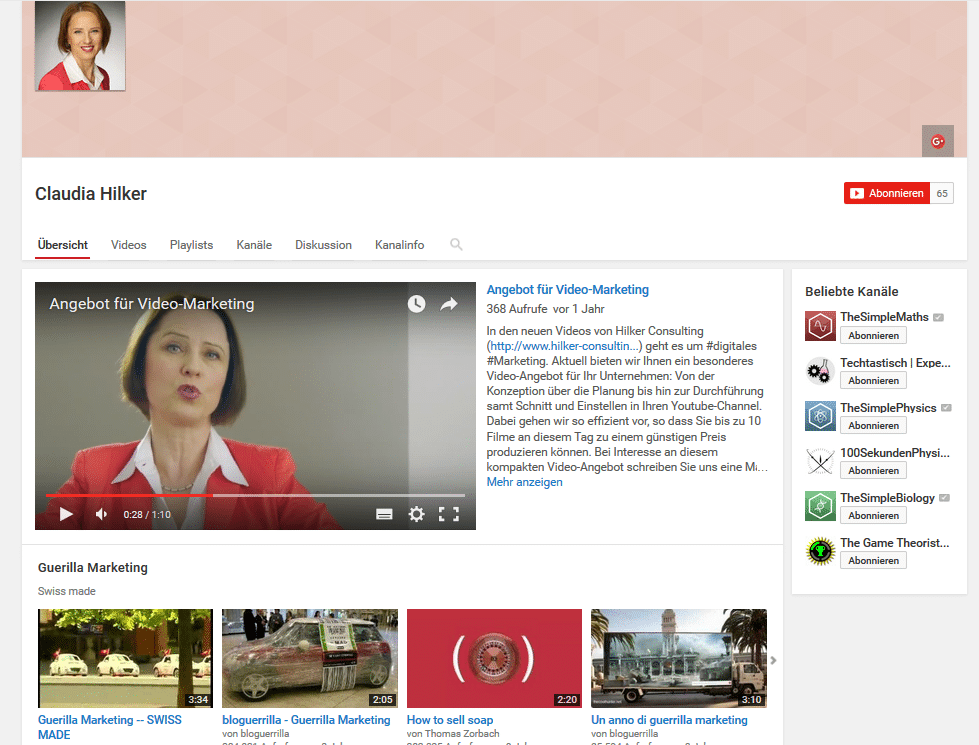Switch to the Videos tab

(x=129, y=245)
